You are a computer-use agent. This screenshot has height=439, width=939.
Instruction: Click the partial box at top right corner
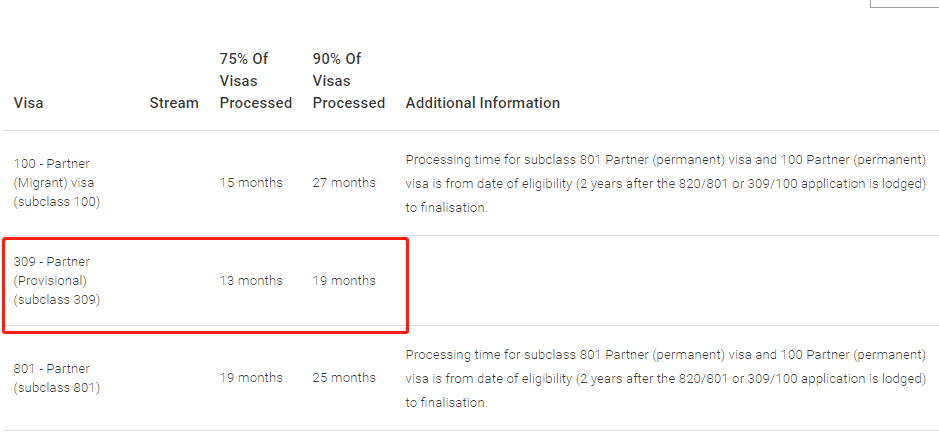coord(904,4)
